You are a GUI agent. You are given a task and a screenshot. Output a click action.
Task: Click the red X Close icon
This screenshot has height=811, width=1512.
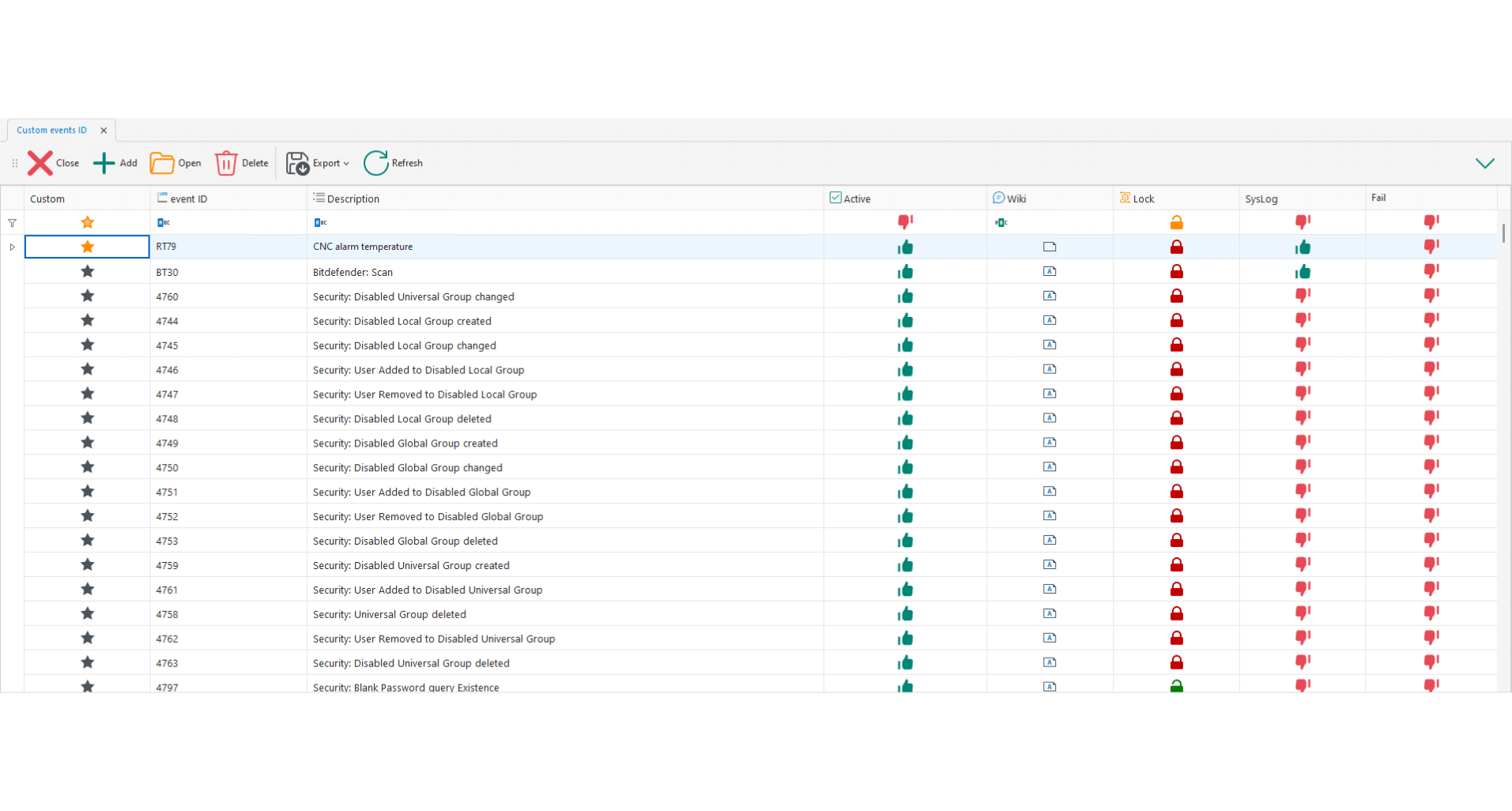[40, 164]
